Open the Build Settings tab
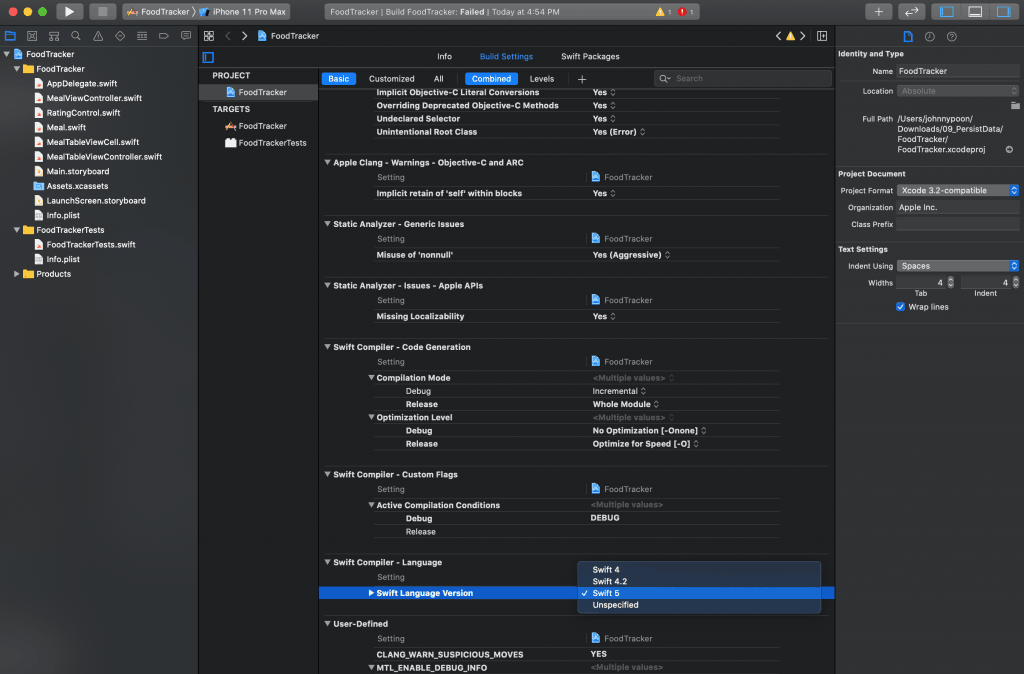The width and height of the screenshot is (1024, 674). click(506, 57)
